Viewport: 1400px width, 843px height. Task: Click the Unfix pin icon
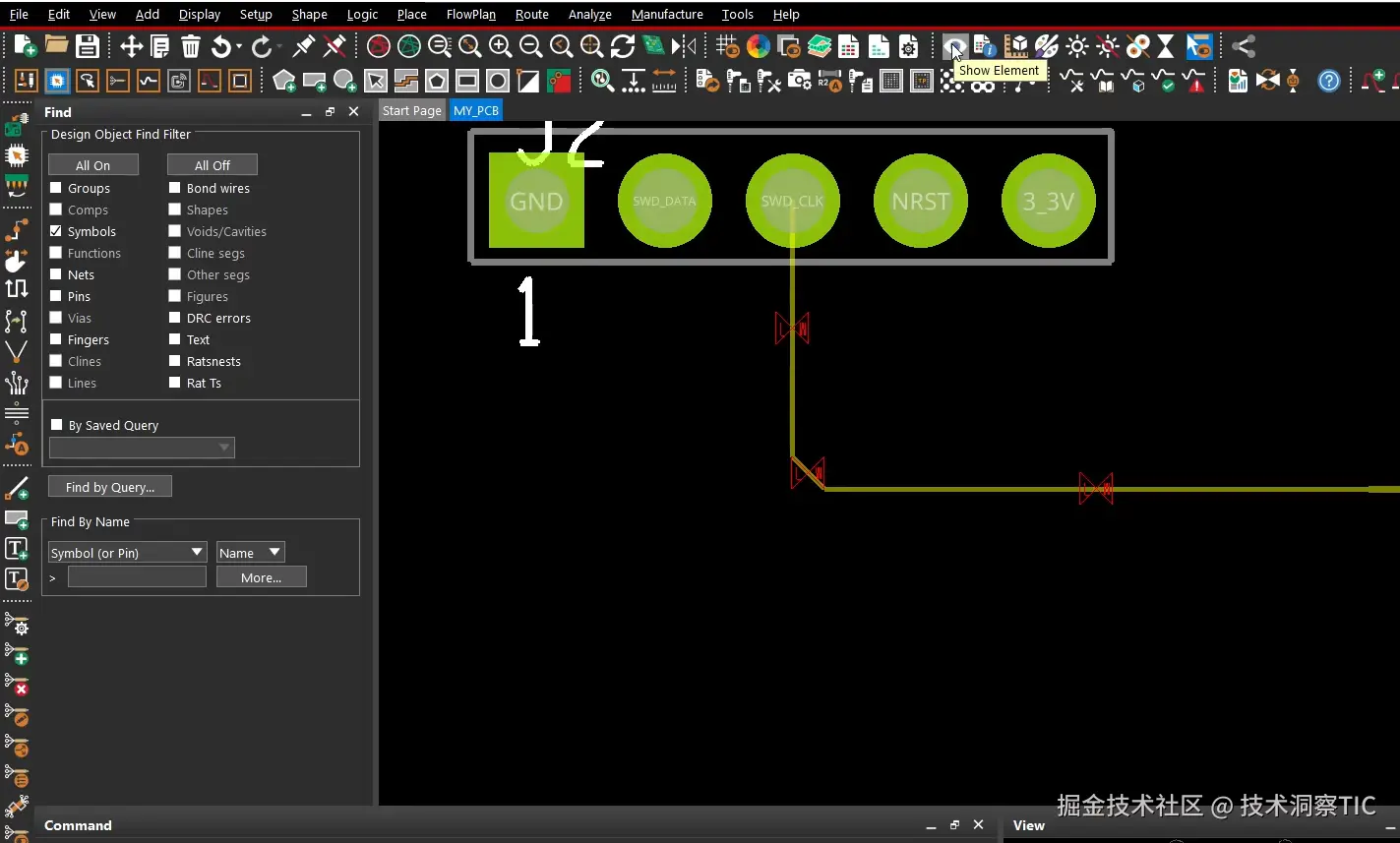(x=335, y=46)
